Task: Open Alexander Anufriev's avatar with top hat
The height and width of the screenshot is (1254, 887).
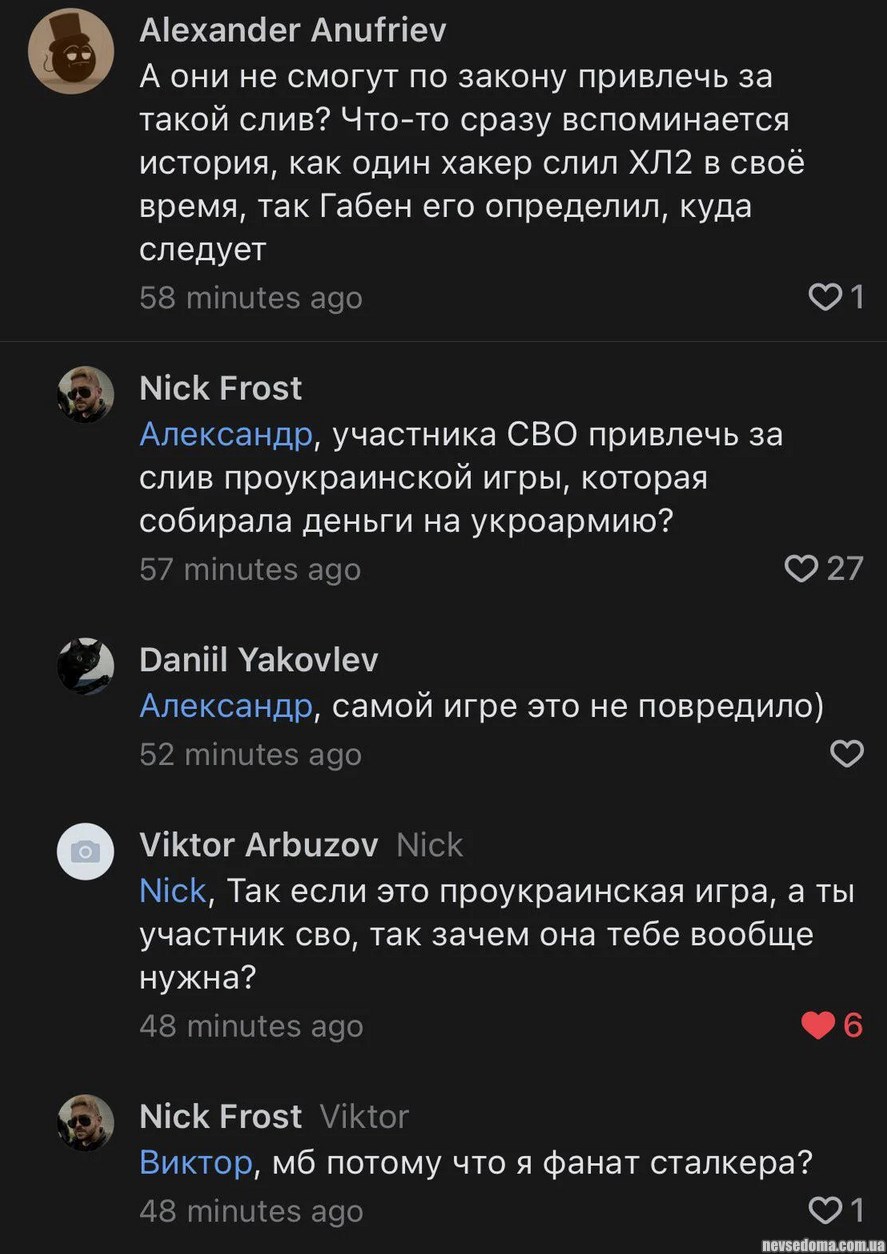Action: [71, 58]
